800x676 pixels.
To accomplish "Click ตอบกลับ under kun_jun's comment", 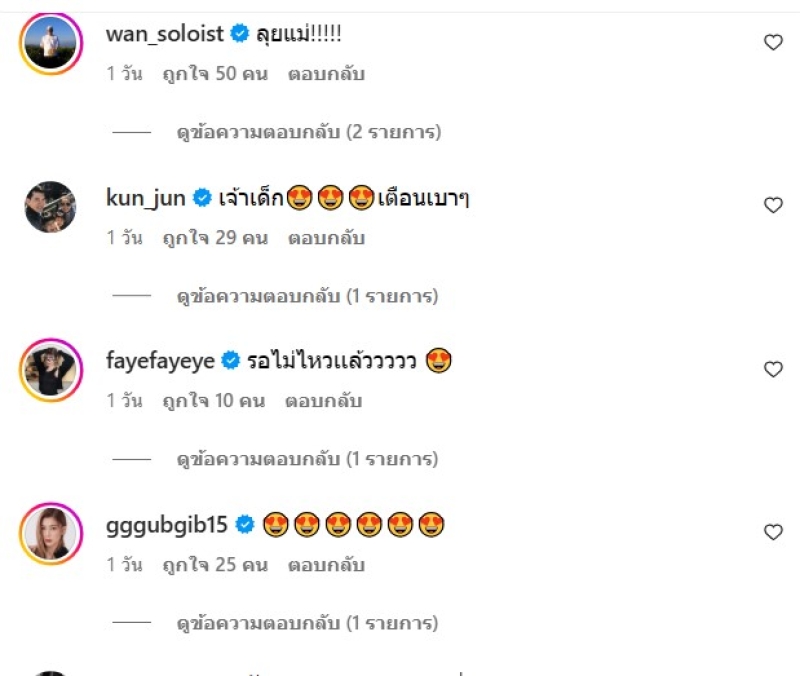I will 326,238.
